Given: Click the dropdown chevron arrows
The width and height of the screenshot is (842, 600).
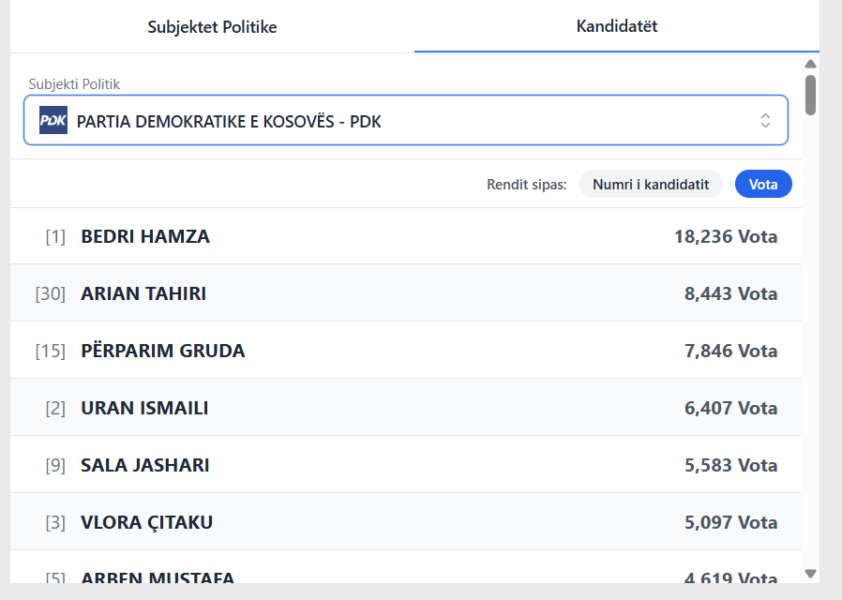Looking at the screenshot, I should click(765, 121).
